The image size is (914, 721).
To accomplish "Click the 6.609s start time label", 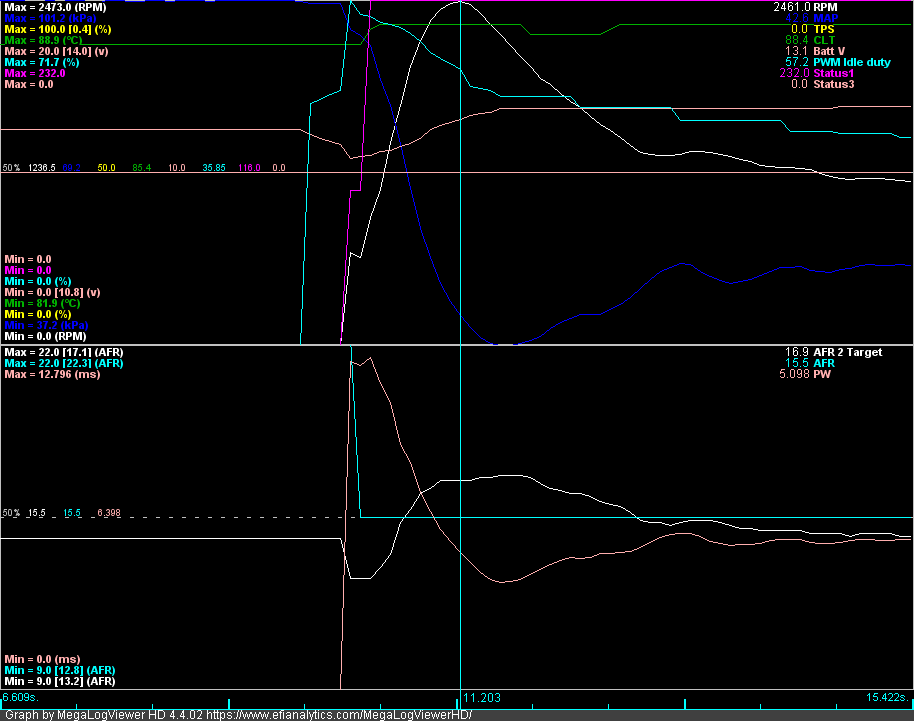I will 21,697.
